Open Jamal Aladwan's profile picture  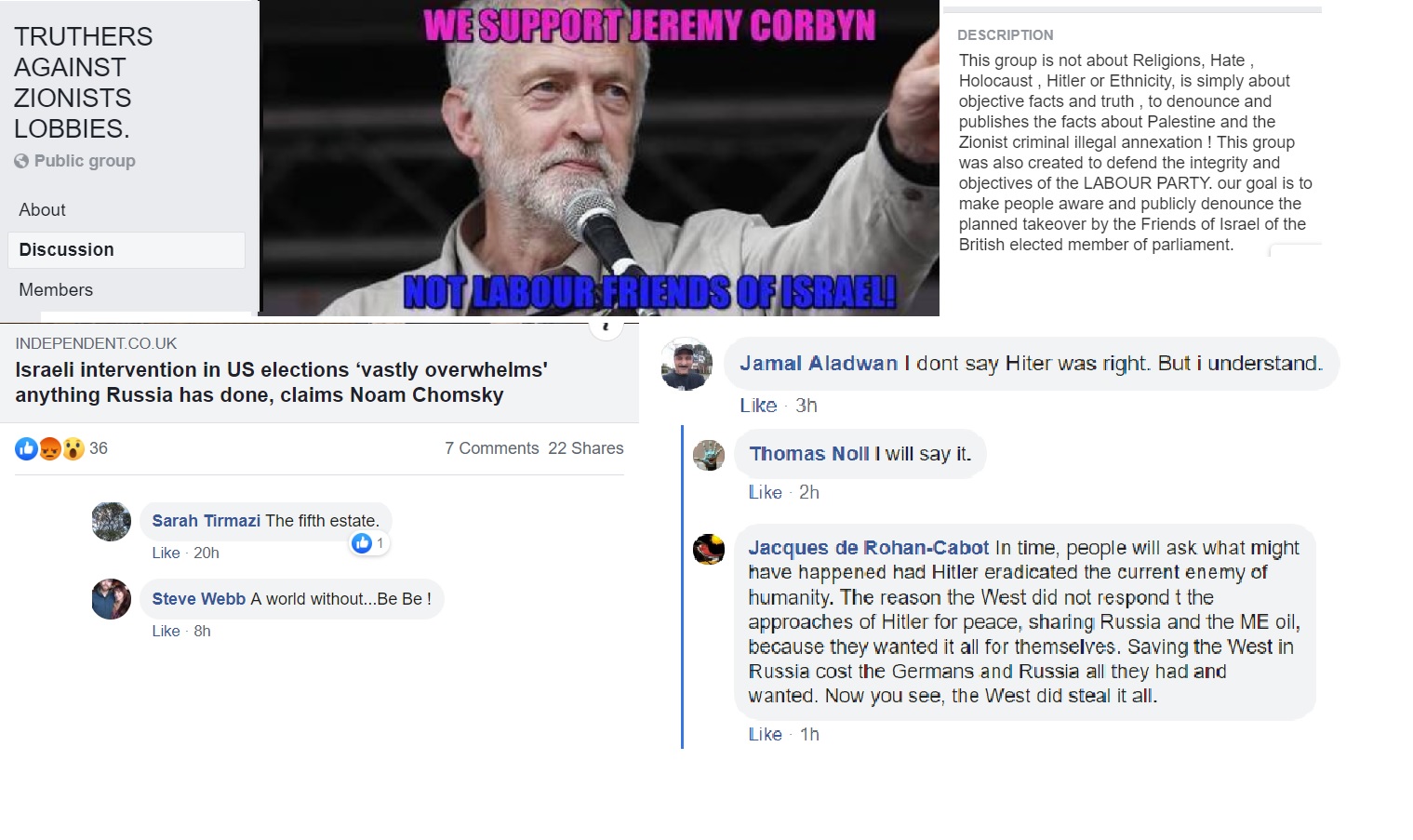pyautogui.click(x=687, y=364)
